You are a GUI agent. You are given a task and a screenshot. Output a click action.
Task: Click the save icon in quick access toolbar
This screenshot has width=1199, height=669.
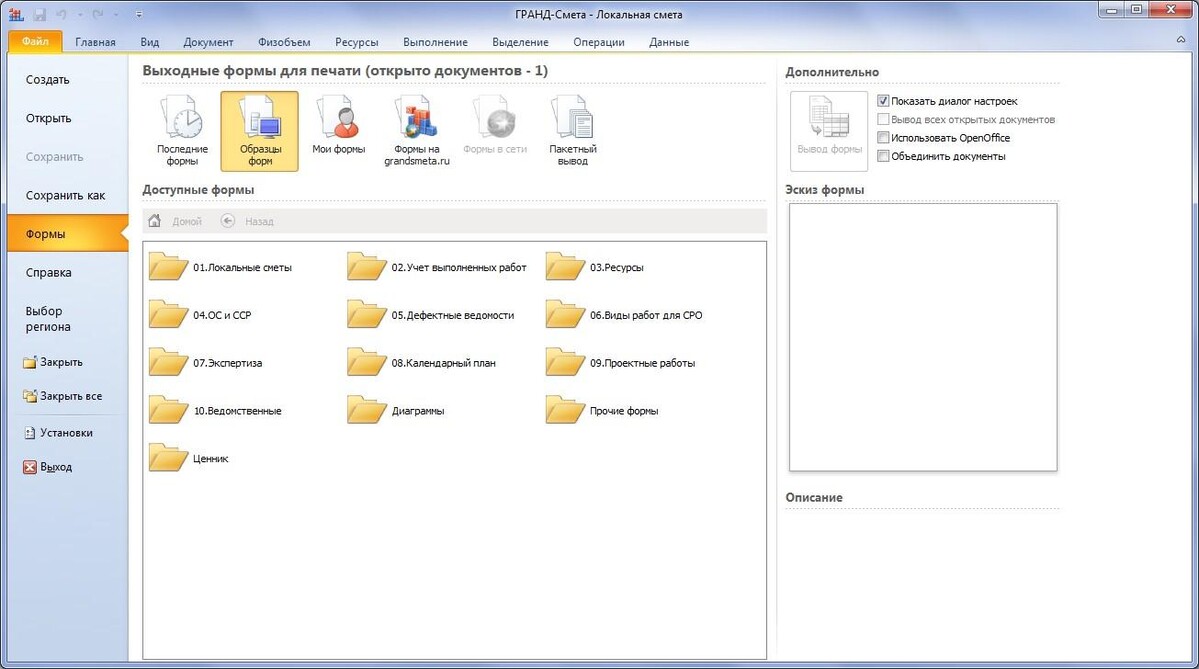(39, 15)
